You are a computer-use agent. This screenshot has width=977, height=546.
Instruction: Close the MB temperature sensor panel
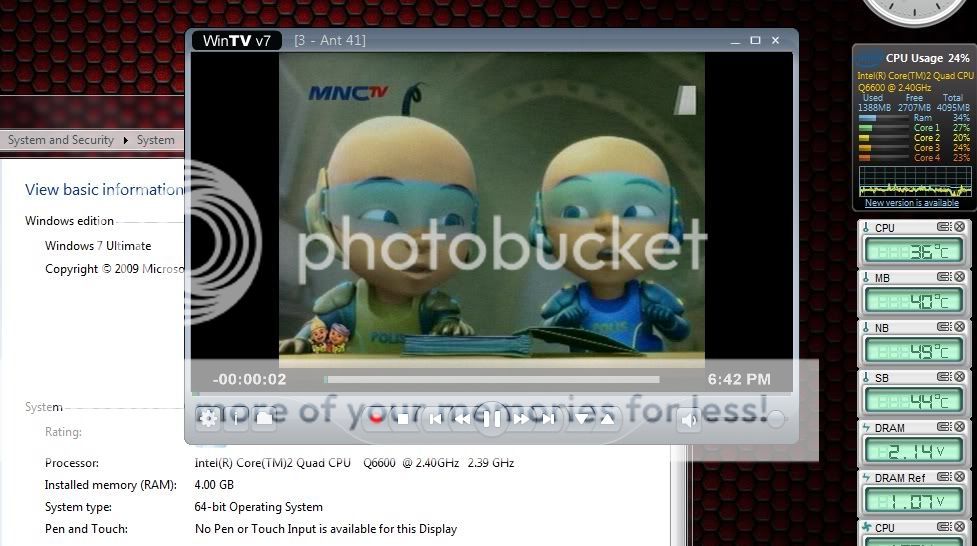tap(960, 277)
